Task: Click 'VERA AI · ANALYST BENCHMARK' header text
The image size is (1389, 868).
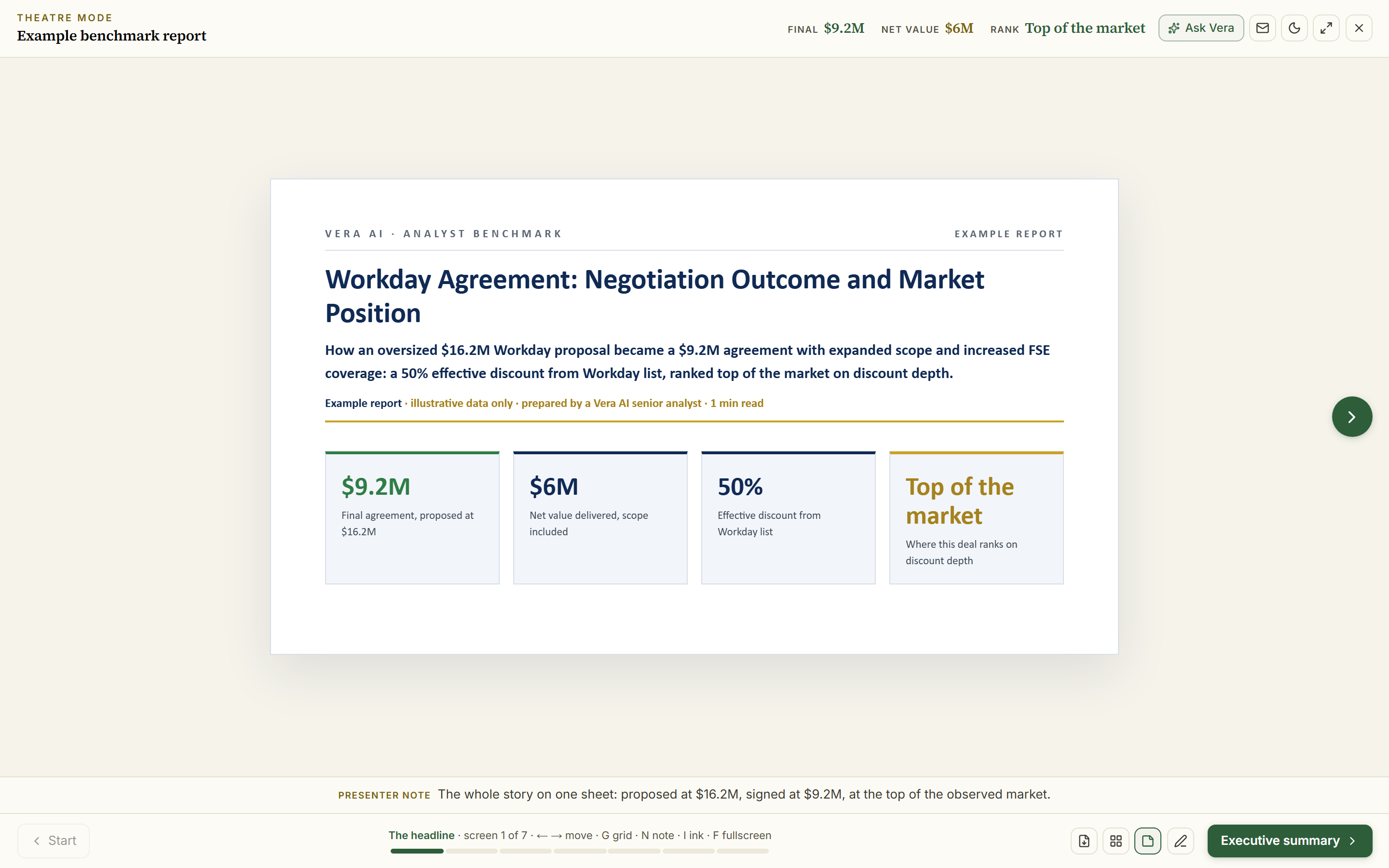Action: 443,234
